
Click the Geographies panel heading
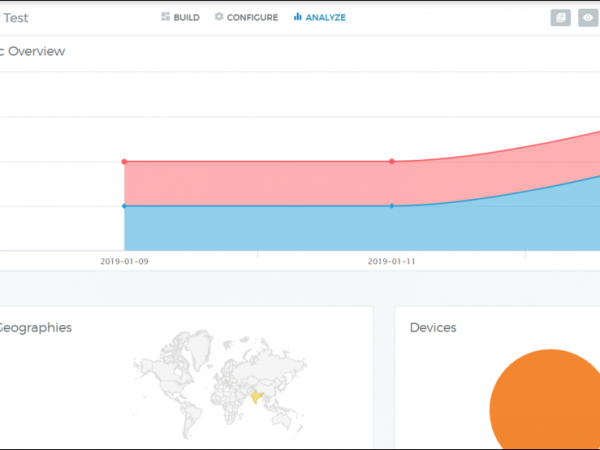[x=35, y=327]
